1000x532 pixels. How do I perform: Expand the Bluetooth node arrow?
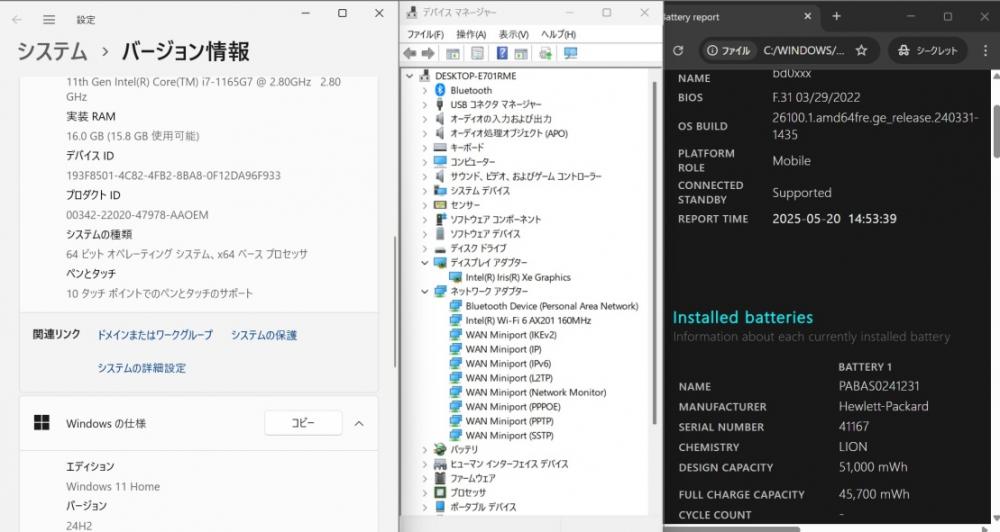pos(425,90)
